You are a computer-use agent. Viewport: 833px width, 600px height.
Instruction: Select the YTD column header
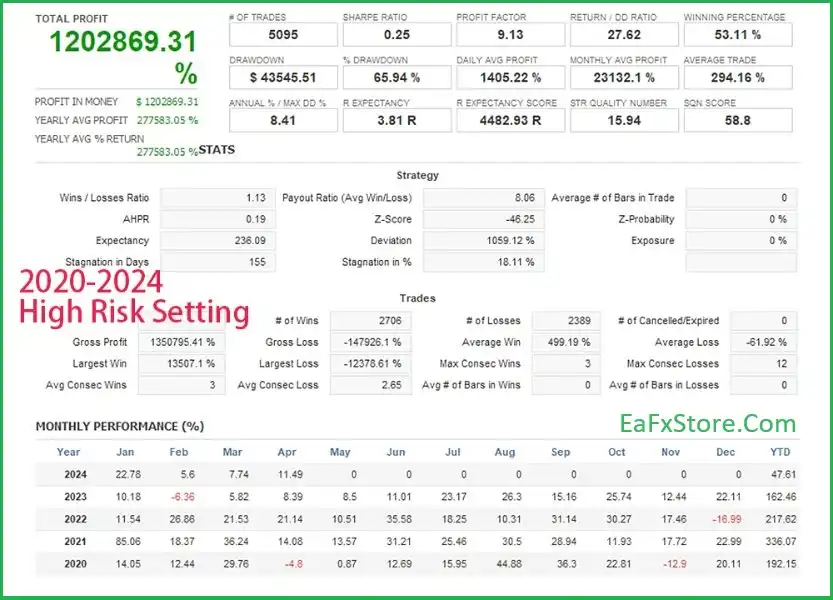point(783,452)
